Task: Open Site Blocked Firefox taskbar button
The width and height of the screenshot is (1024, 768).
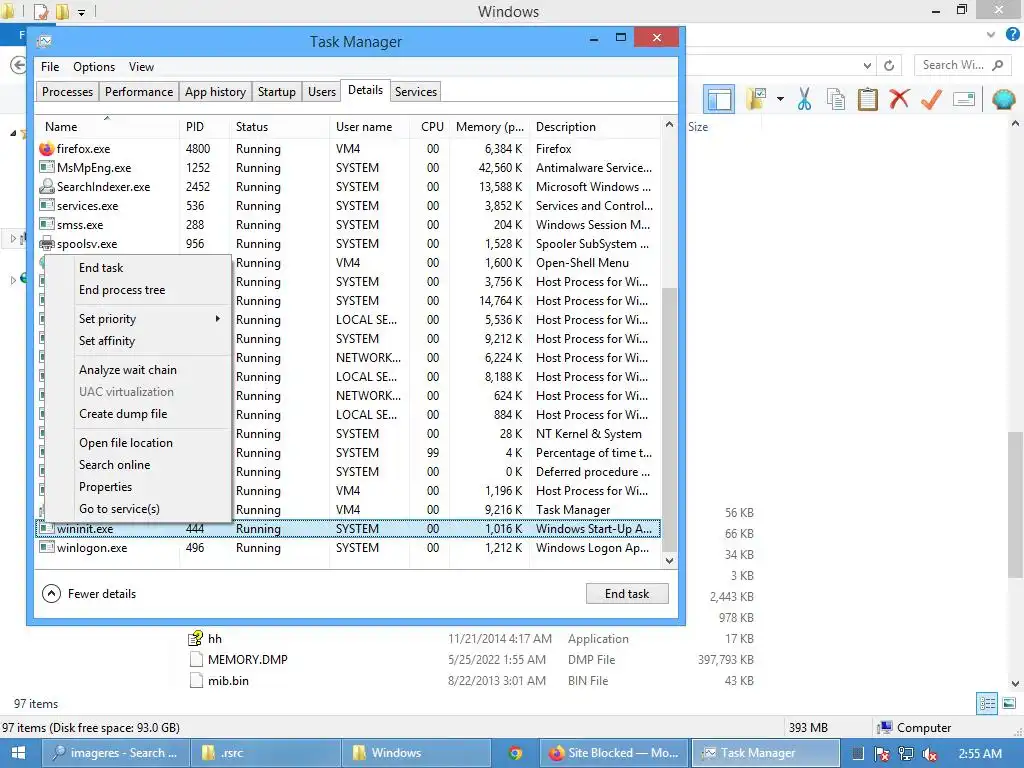Action: [x=614, y=753]
